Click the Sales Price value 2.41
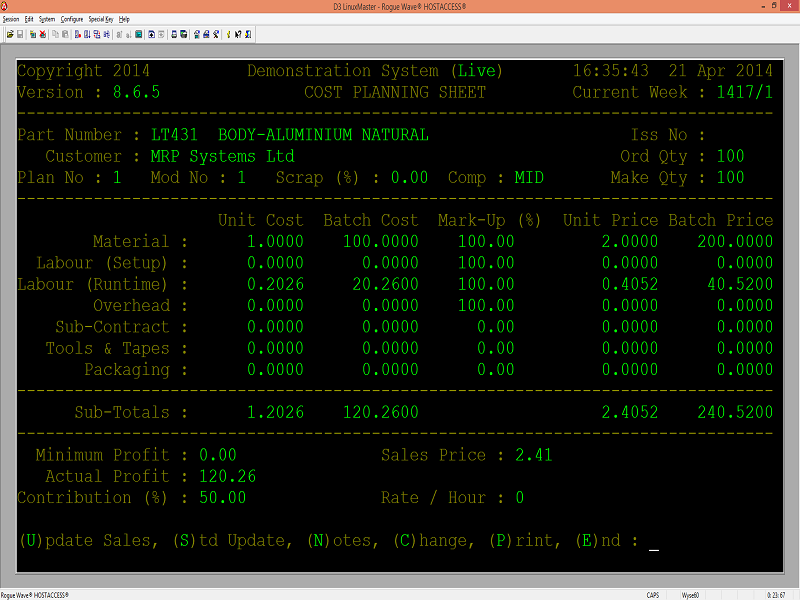800x600 pixels. pyautogui.click(x=534, y=455)
